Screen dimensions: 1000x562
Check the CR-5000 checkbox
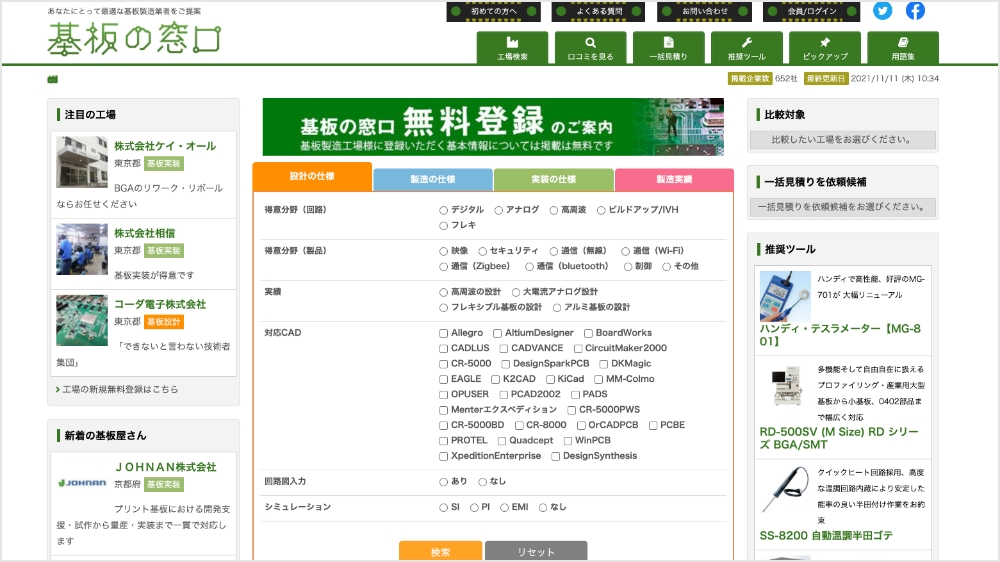tap(443, 364)
